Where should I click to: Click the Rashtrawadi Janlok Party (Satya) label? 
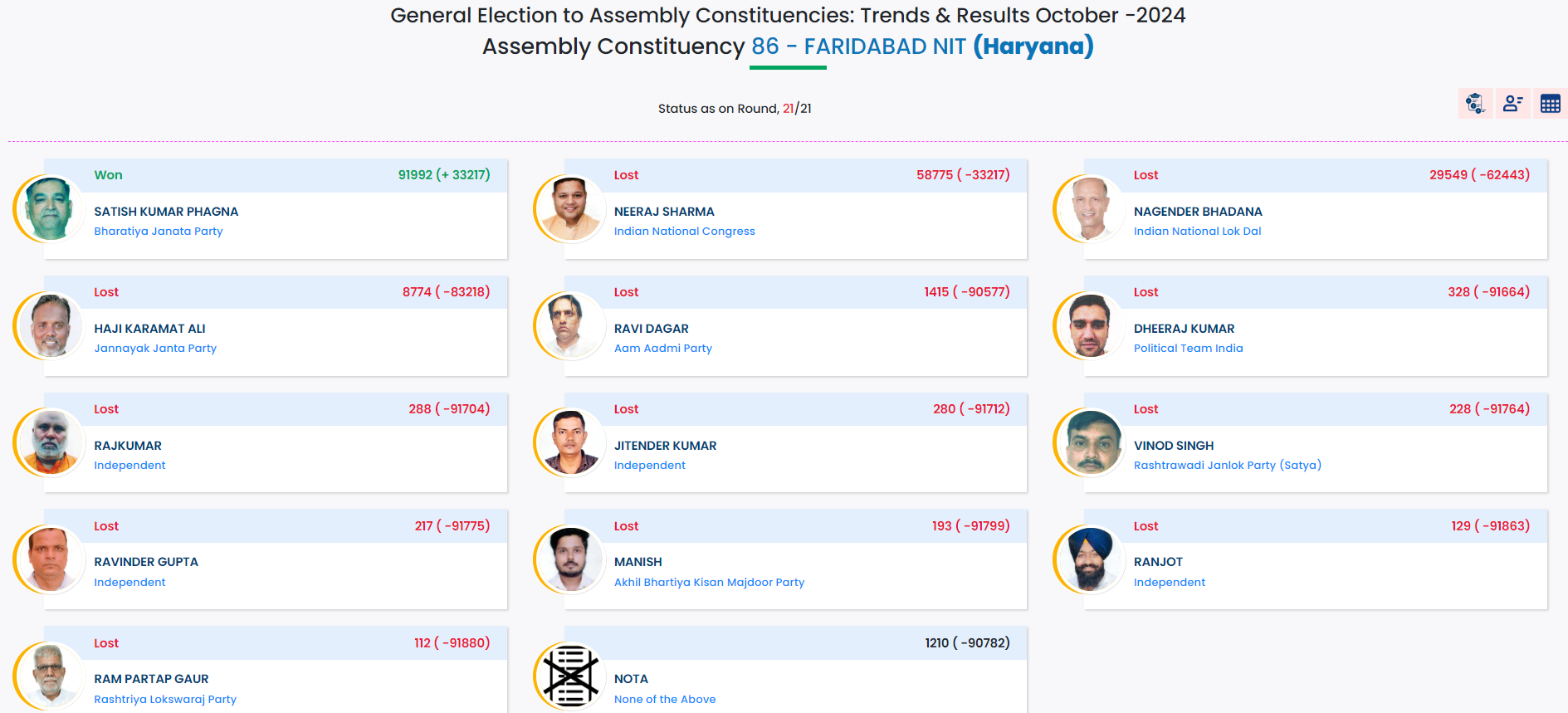[1227, 466]
